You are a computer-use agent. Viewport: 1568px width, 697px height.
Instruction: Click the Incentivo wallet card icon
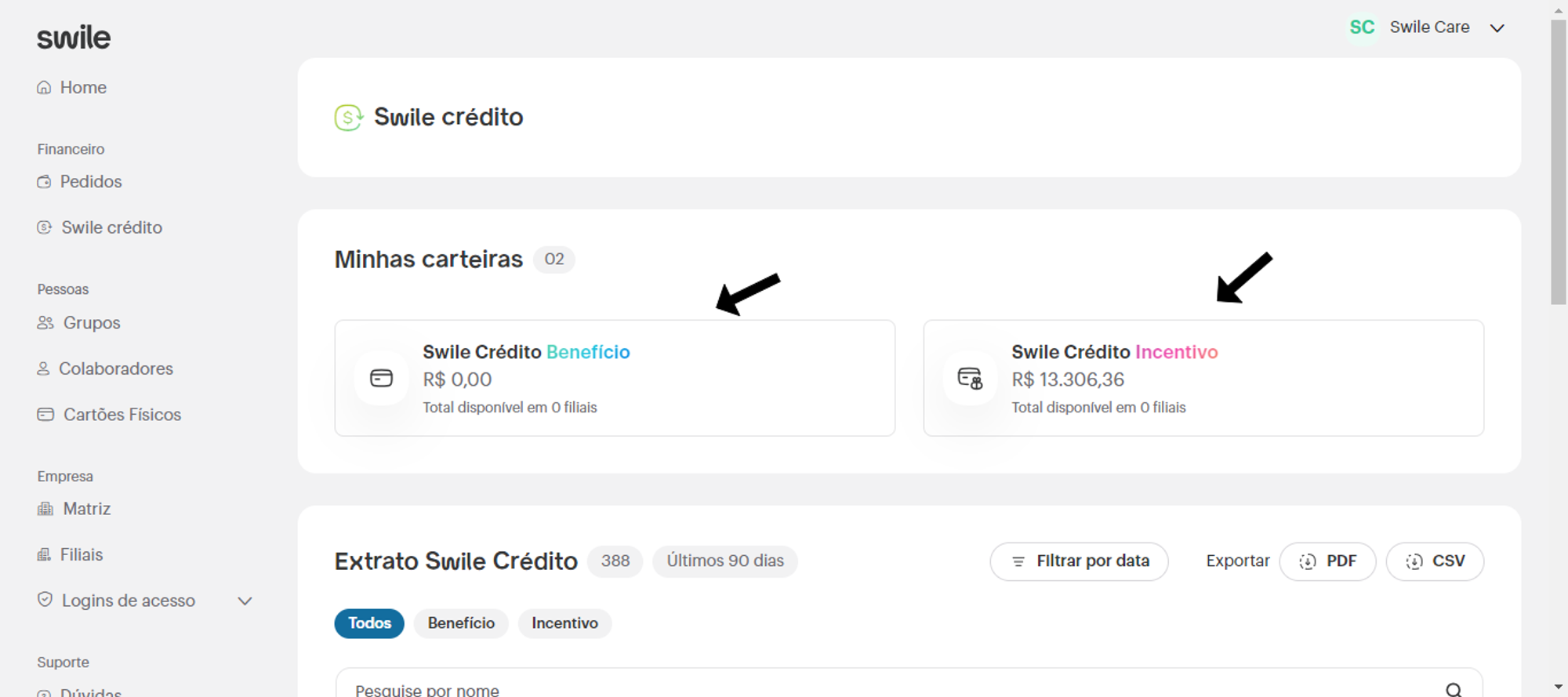click(970, 379)
